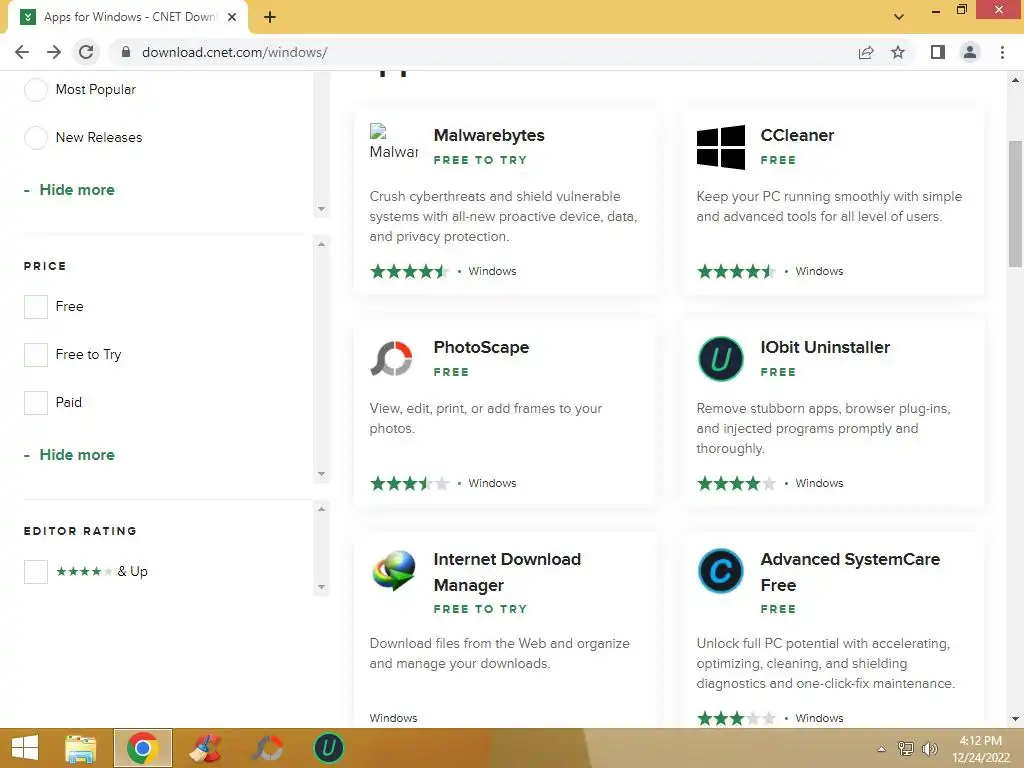Click the network tray icon
The width and height of the screenshot is (1024, 768).
(906, 749)
